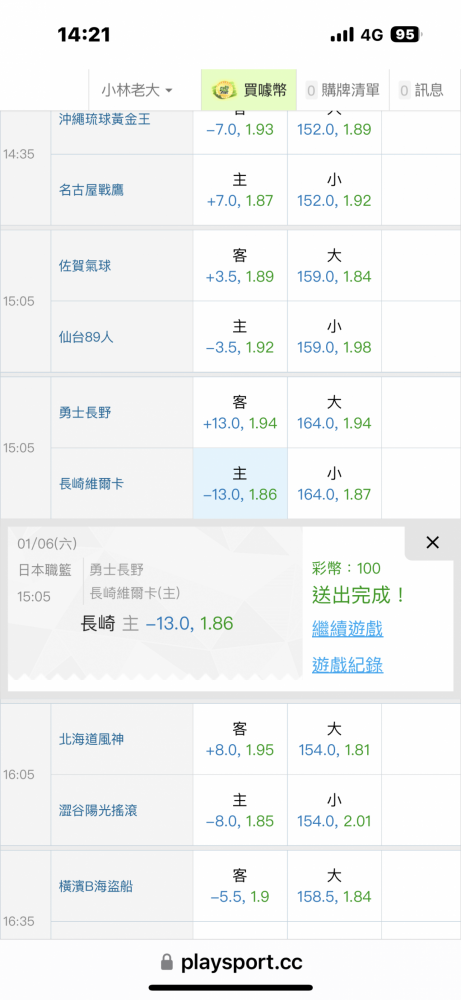
Task: Open 名古屋戰鷹 team link
Action: click(x=91, y=189)
